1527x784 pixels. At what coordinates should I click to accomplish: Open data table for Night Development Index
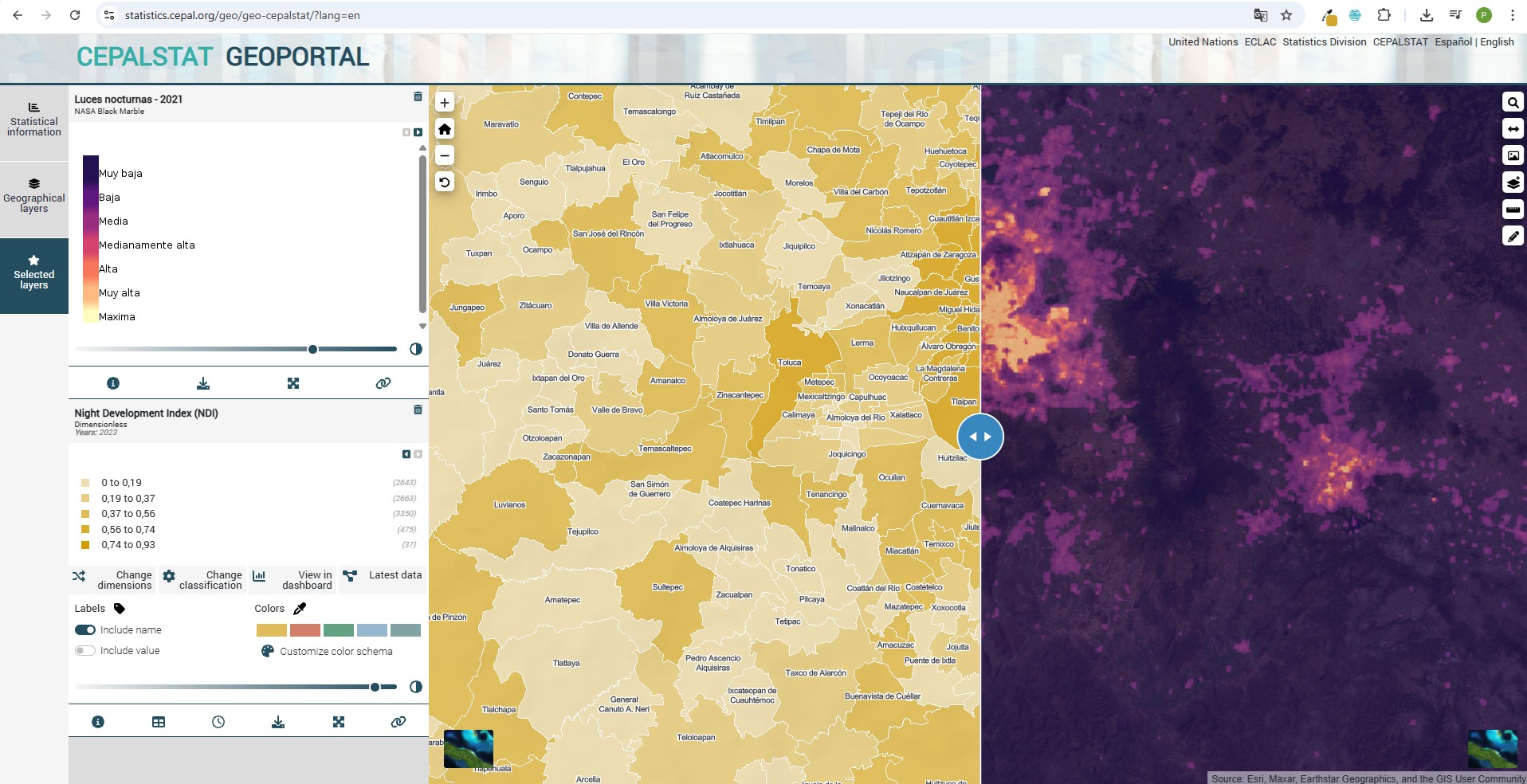click(x=159, y=722)
